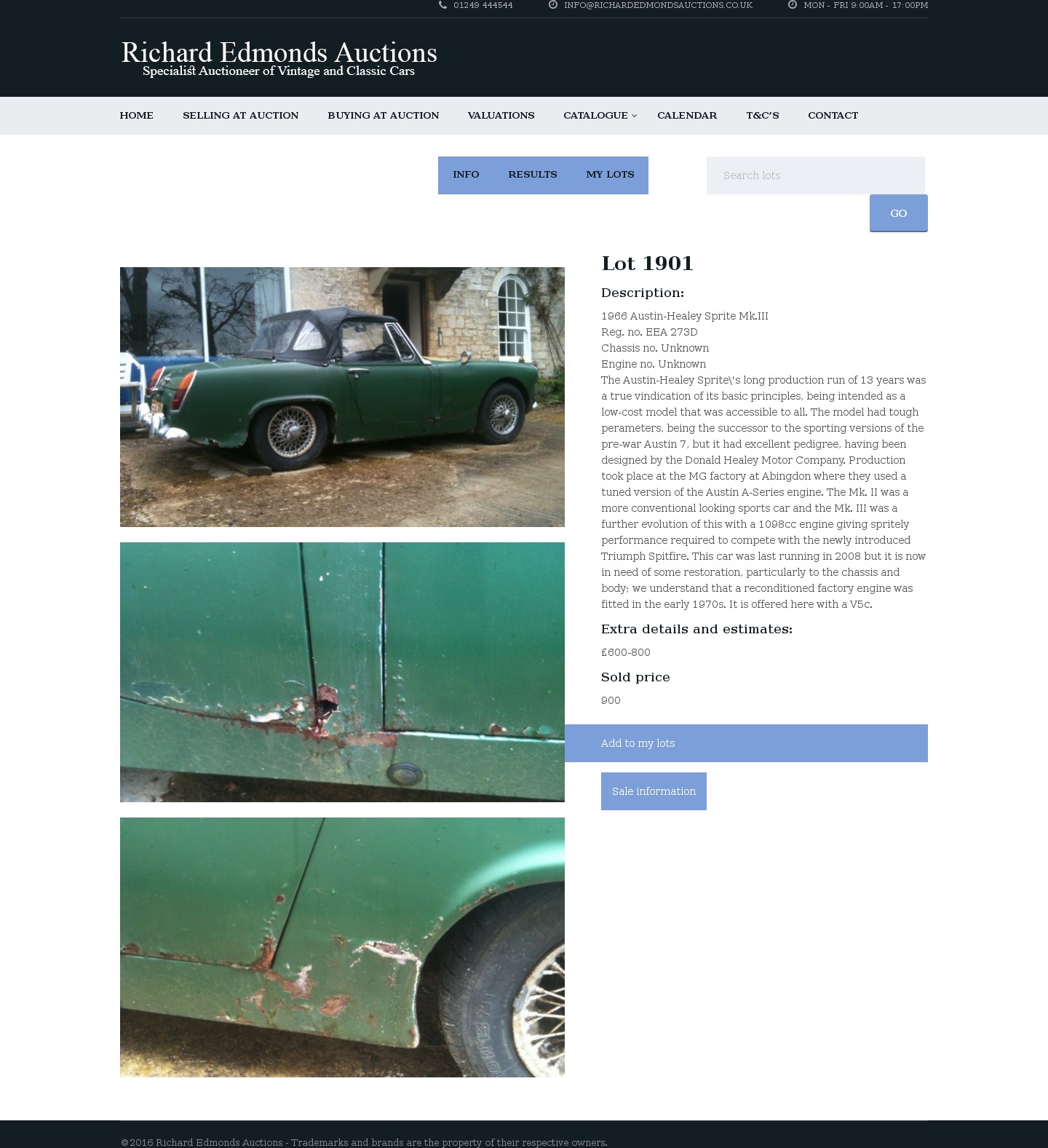
Task: Open Sale information button
Action: point(654,791)
